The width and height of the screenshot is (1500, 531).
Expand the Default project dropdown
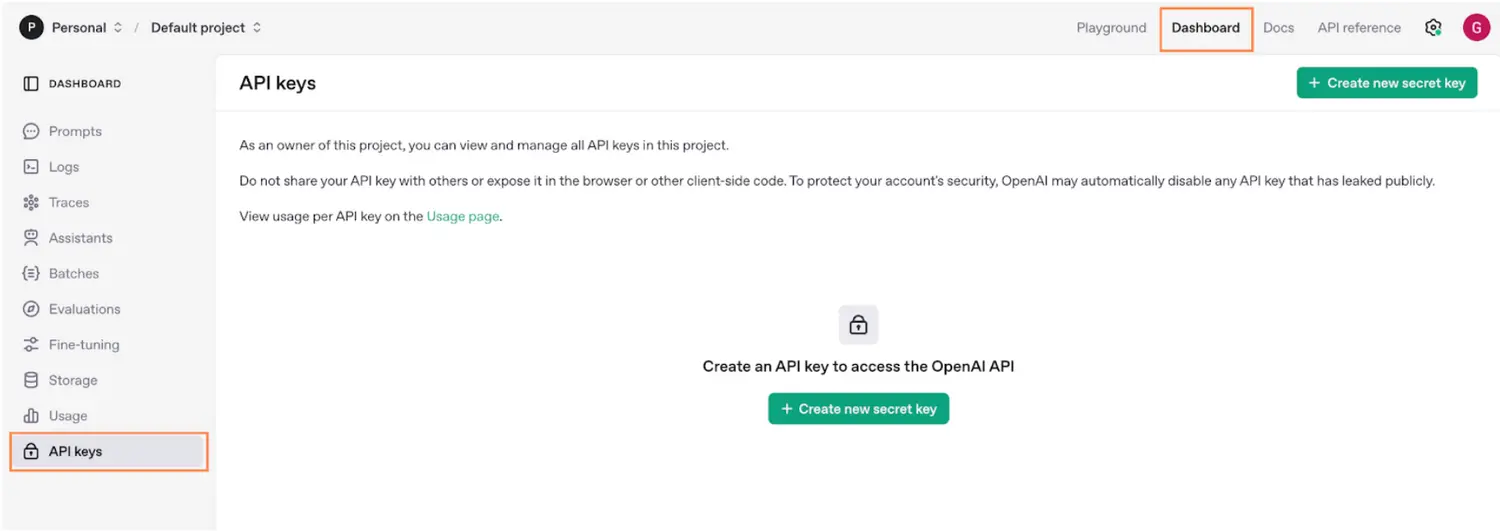point(205,28)
